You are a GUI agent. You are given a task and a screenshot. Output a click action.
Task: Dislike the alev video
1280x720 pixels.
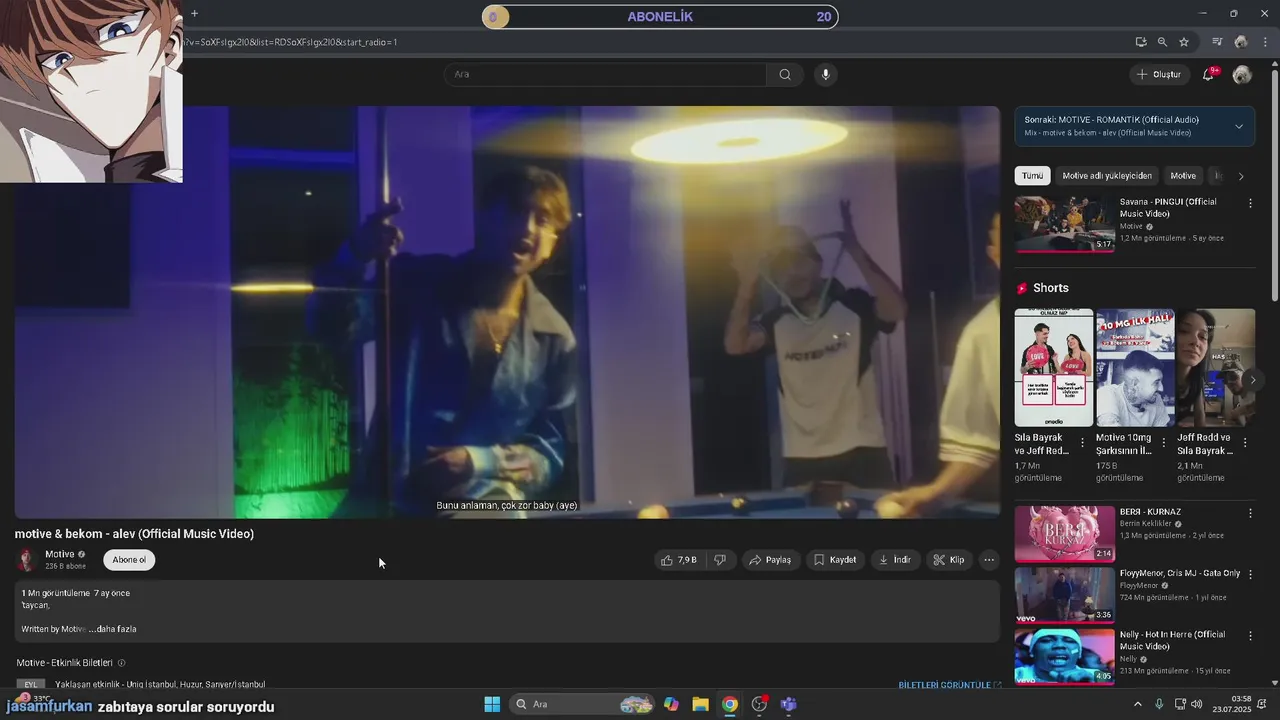coord(719,560)
